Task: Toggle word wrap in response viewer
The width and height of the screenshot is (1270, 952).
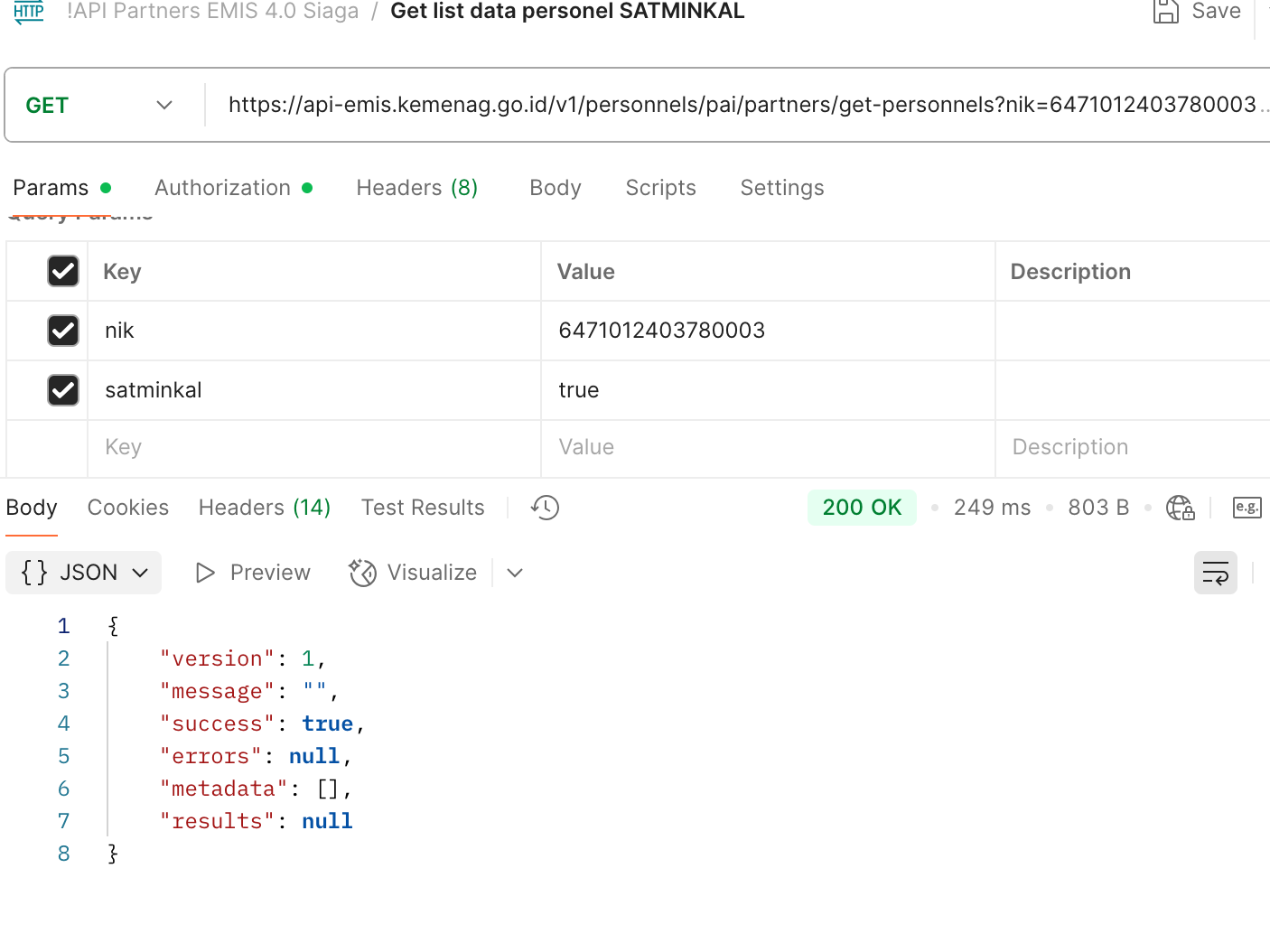Action: (x=1215, y=573)
